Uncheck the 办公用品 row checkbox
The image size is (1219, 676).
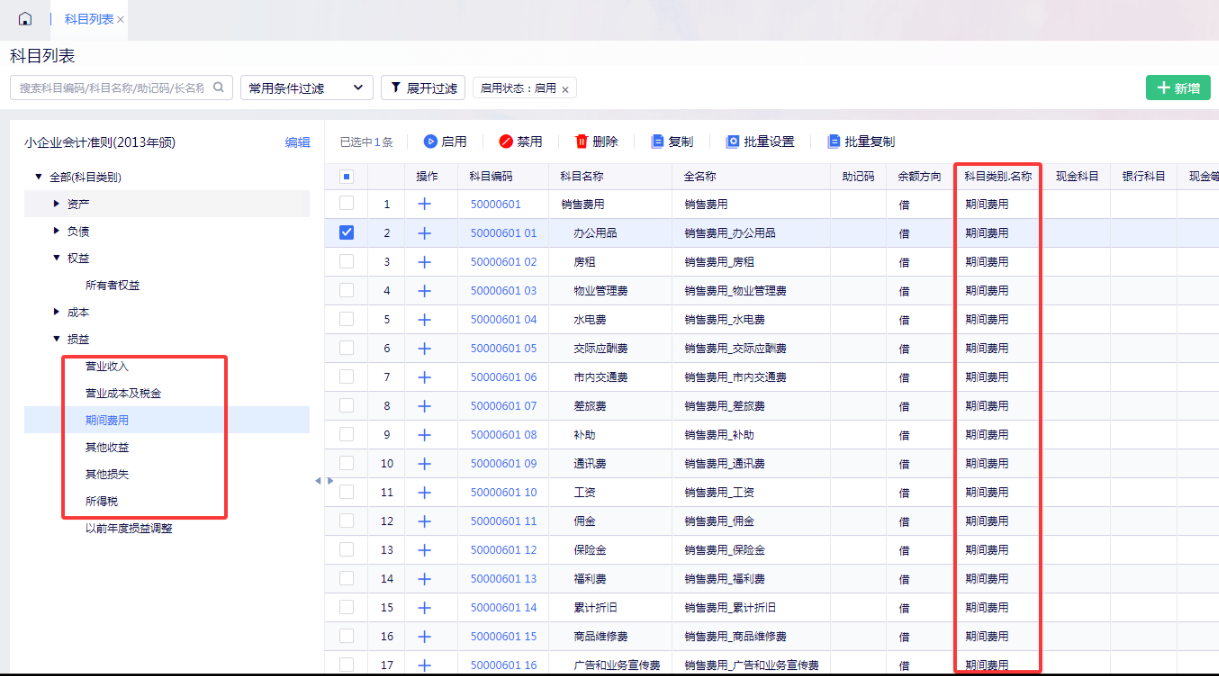346,232
